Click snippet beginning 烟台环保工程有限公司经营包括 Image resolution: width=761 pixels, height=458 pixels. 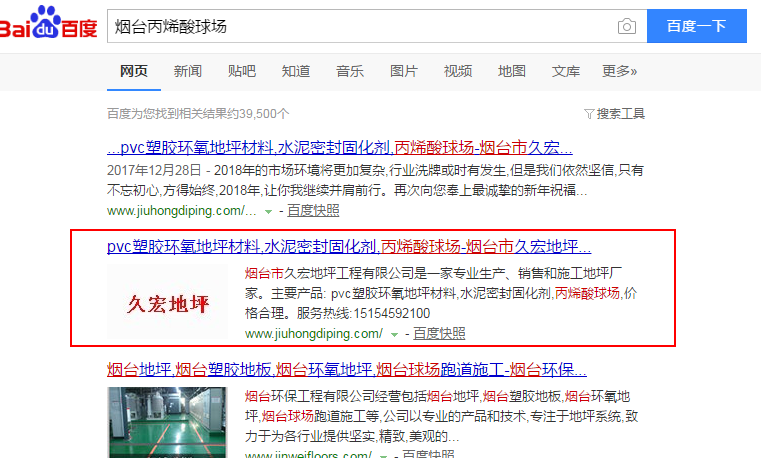coord(441,416)
